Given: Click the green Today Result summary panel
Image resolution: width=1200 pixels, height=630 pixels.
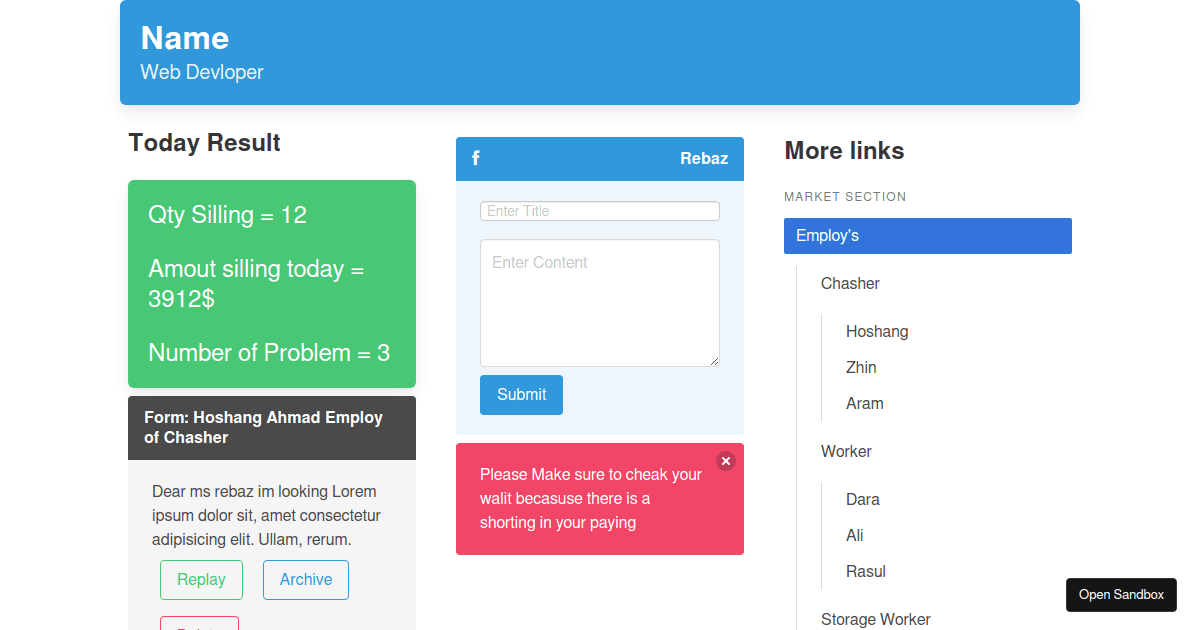Looking at the screenshot, I should 271,284.
